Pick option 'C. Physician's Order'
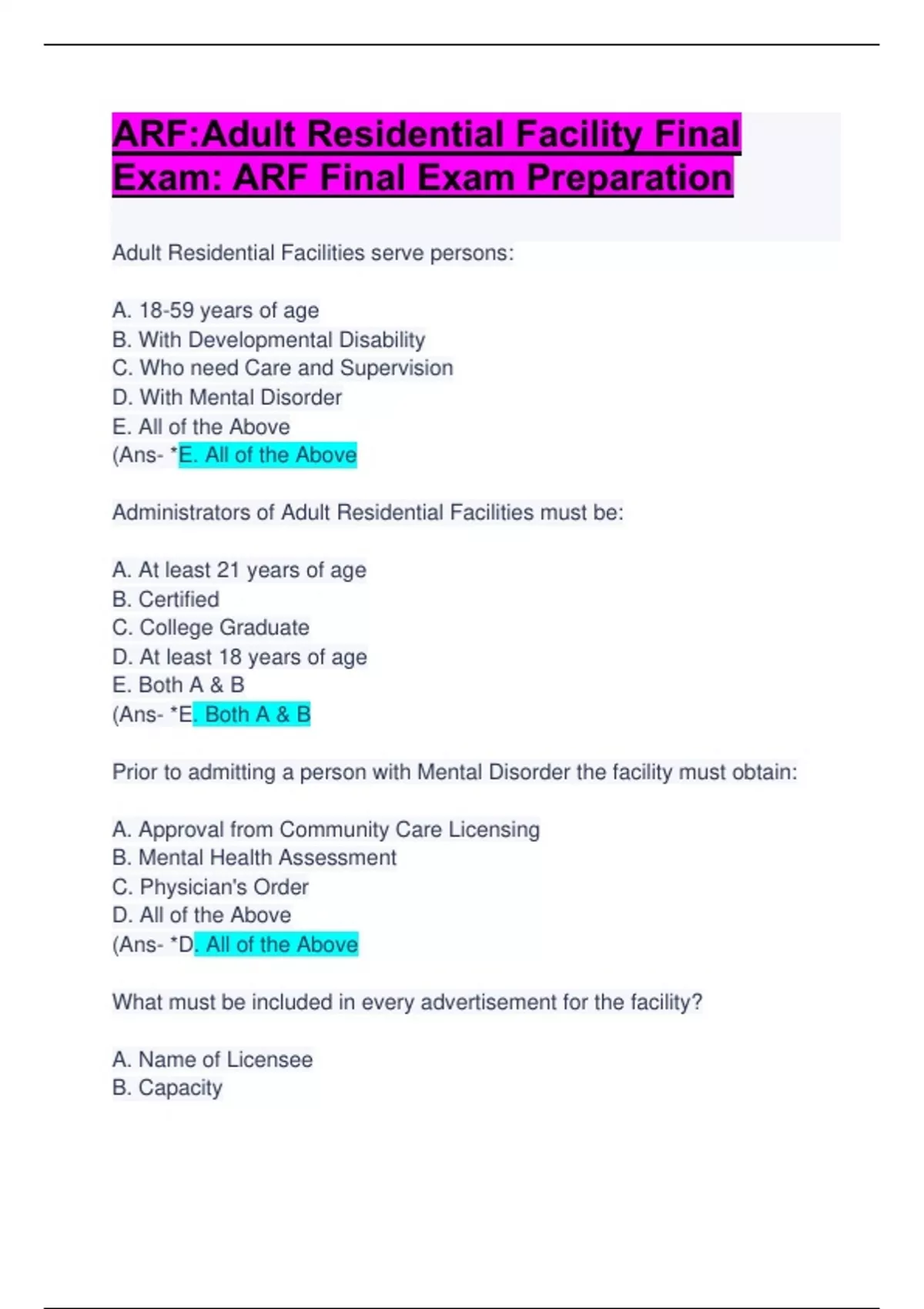 210,887
